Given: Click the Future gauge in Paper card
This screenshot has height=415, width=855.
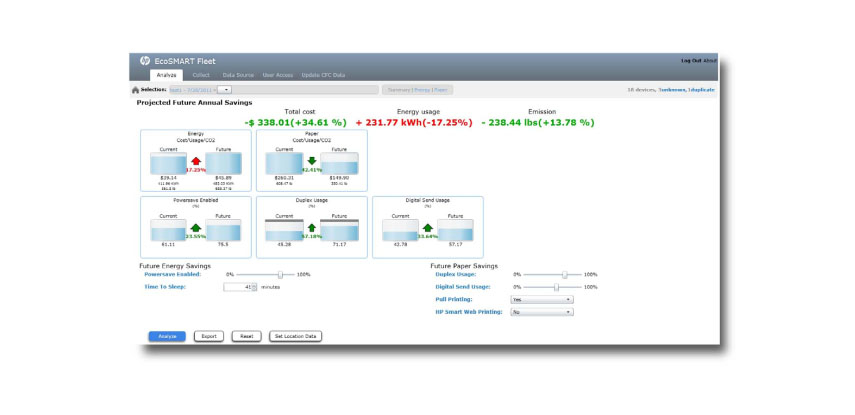Looking at the screenshot, I should (x=339, y=164).
